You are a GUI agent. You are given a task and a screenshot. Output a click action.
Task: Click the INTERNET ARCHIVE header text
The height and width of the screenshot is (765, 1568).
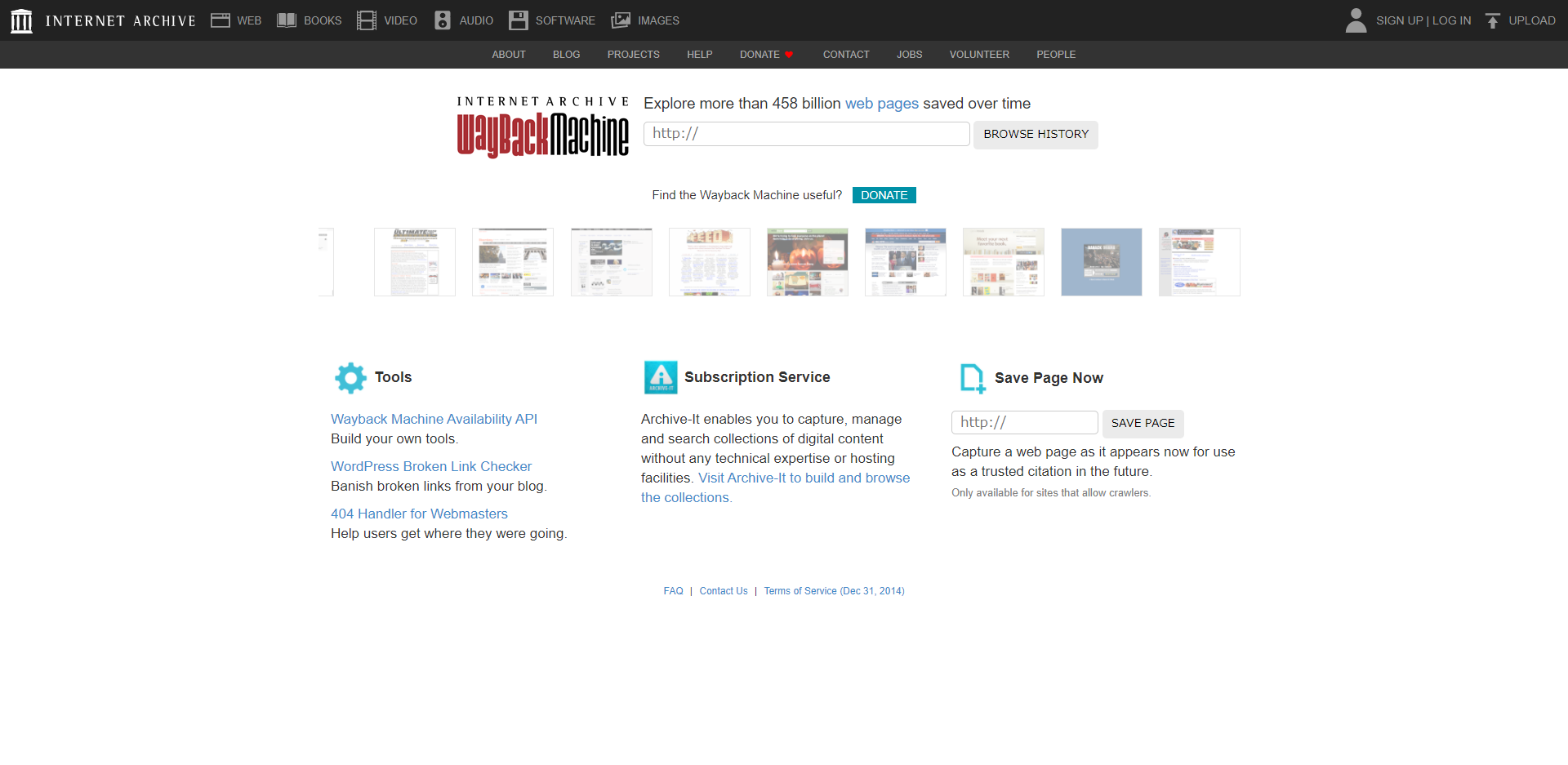pyautogui.click(x=121, y=20)
